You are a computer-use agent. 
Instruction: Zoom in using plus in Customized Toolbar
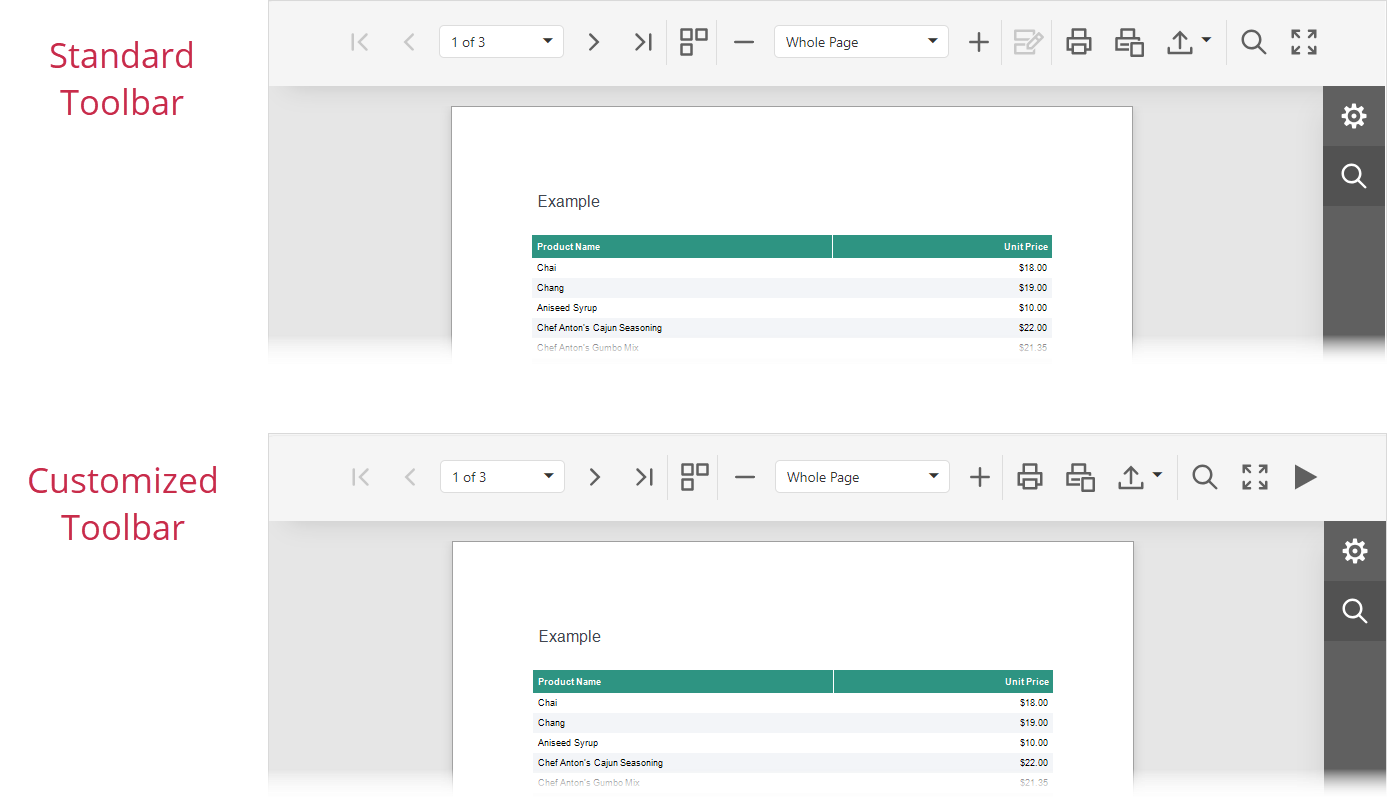[980, 477]
